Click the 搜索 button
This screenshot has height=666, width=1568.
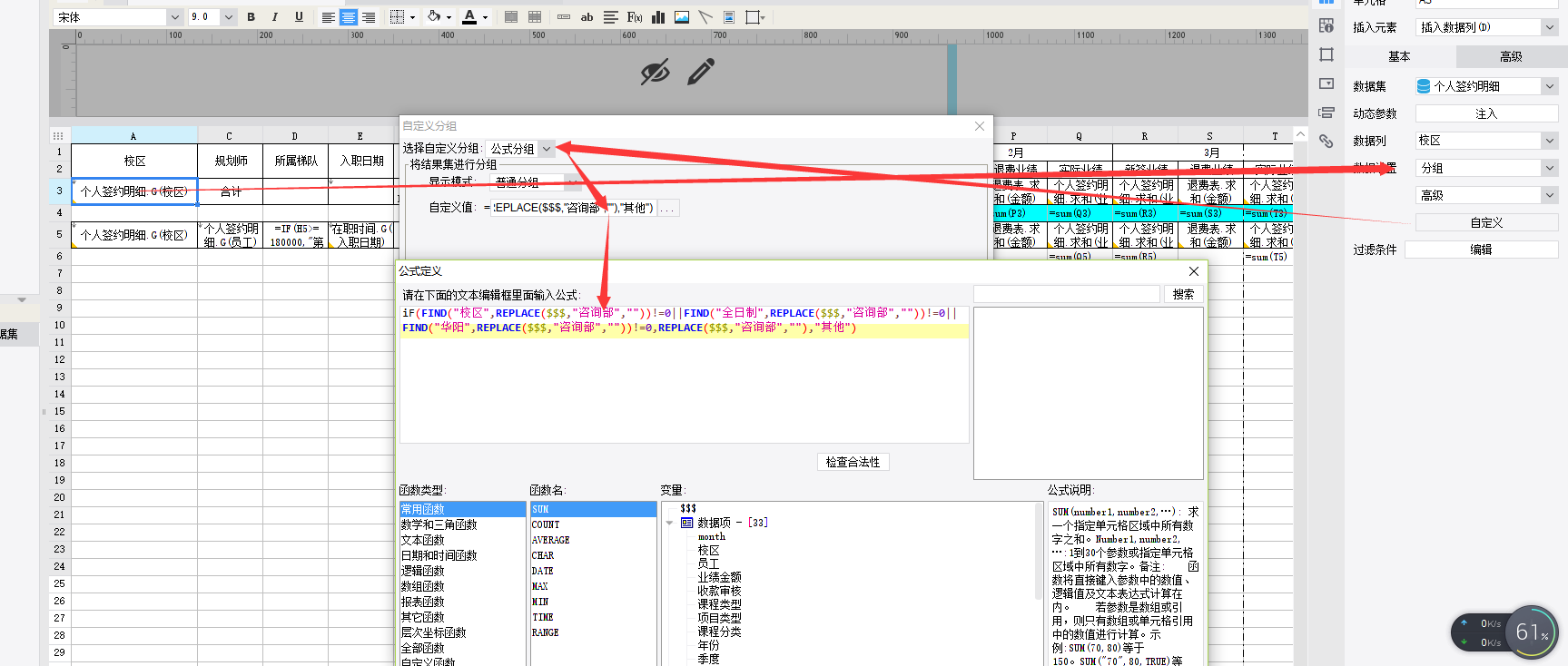click(x=1183, y=294)
